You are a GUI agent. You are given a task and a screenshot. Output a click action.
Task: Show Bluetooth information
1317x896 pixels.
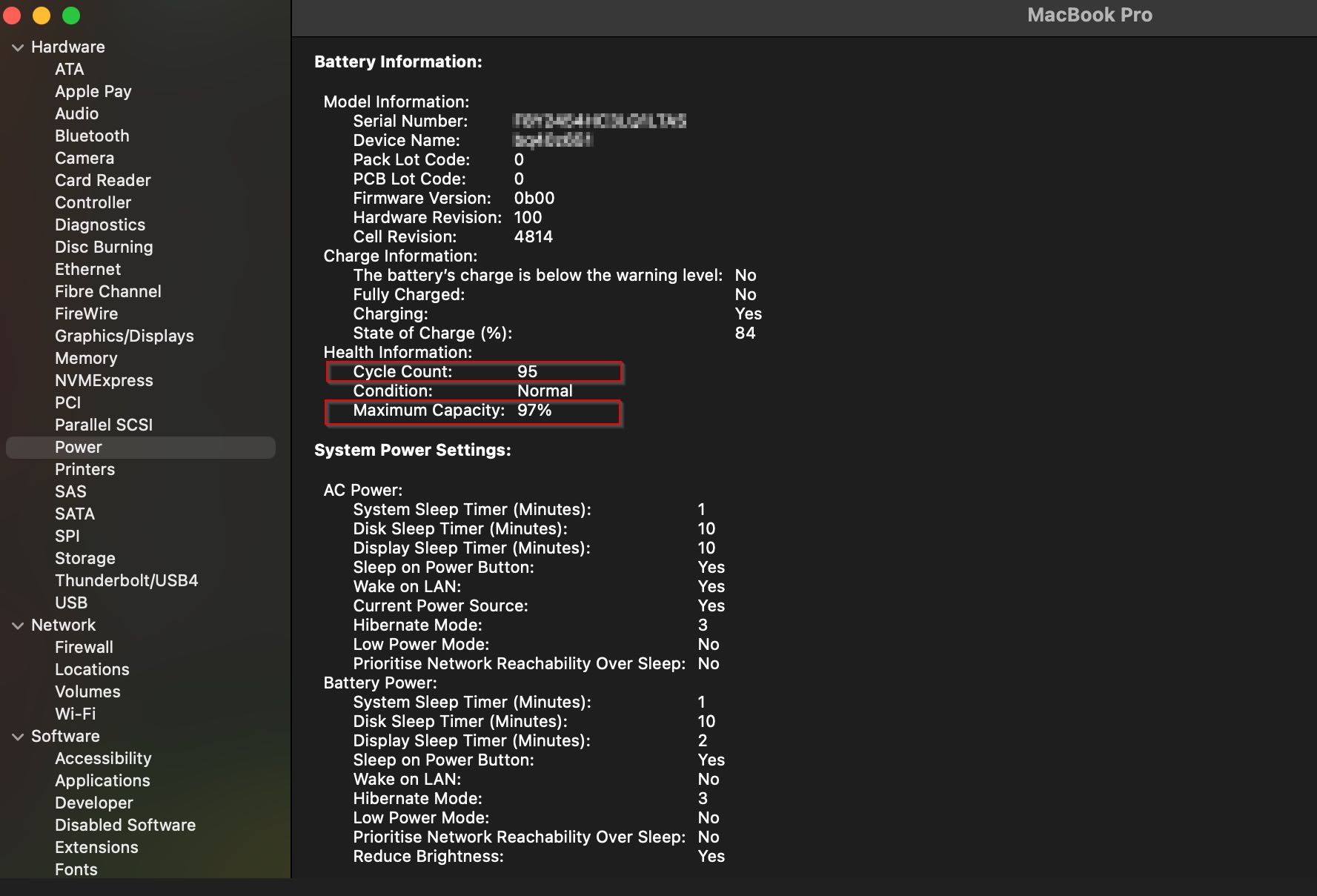click(92, 136)
